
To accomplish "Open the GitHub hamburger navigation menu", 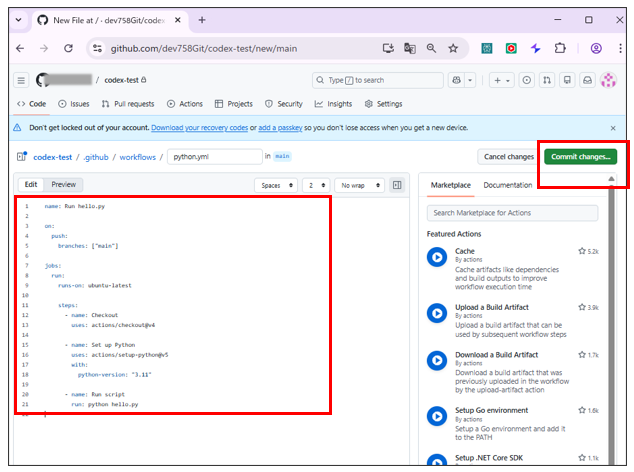I will tap(21, 80).
